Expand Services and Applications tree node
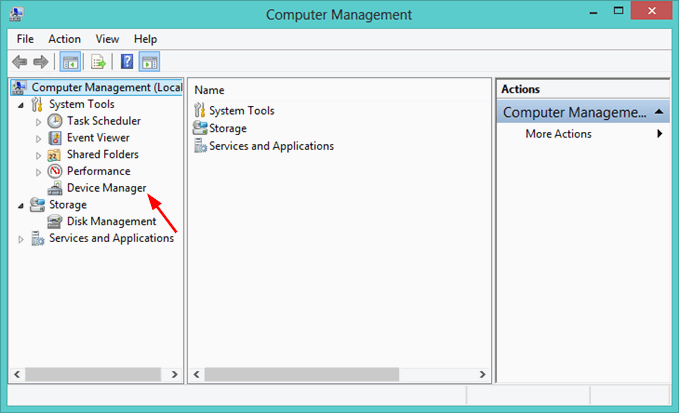Screen dimensions: 679x413 point(21,239)
